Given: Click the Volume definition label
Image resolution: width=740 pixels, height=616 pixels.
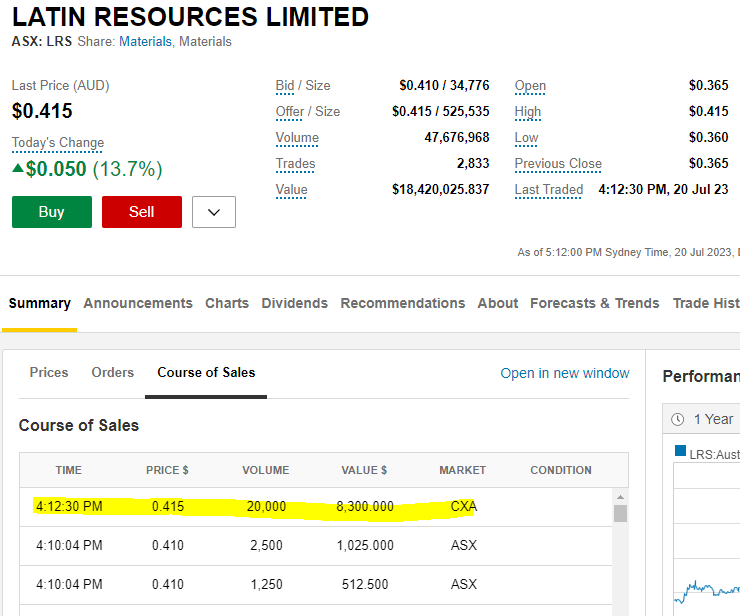Looking at the screenshot, I should (297, 137).
